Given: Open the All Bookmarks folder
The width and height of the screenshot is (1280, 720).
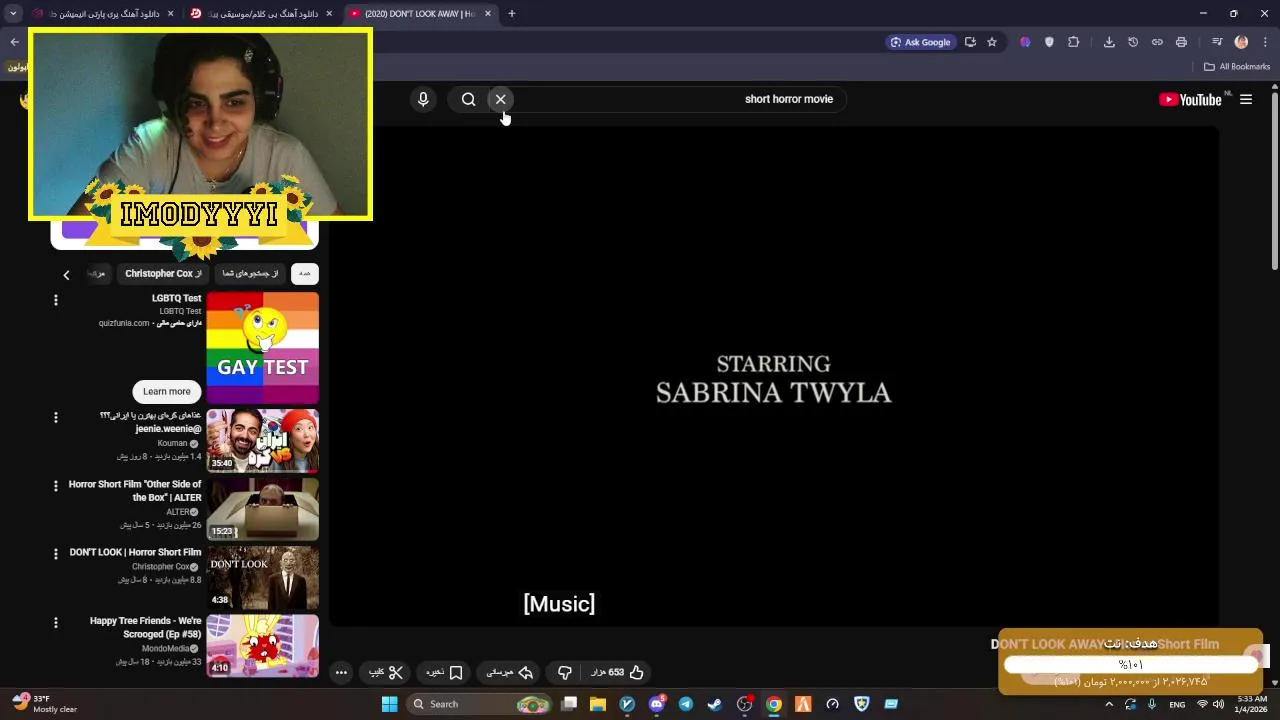Looking at the screenshot, I should pos(1237,67).
